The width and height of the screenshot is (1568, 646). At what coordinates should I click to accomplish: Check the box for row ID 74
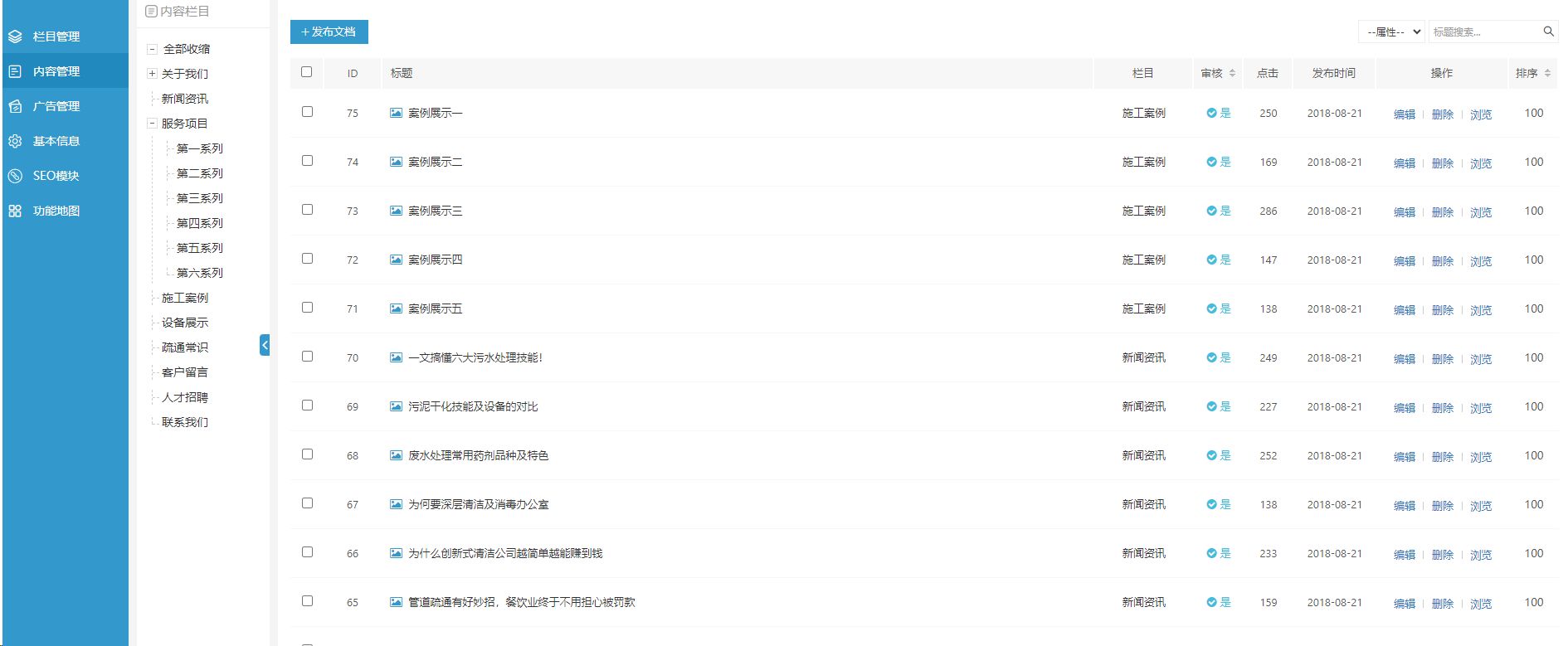pyautogui.click(x=307, y=161)
